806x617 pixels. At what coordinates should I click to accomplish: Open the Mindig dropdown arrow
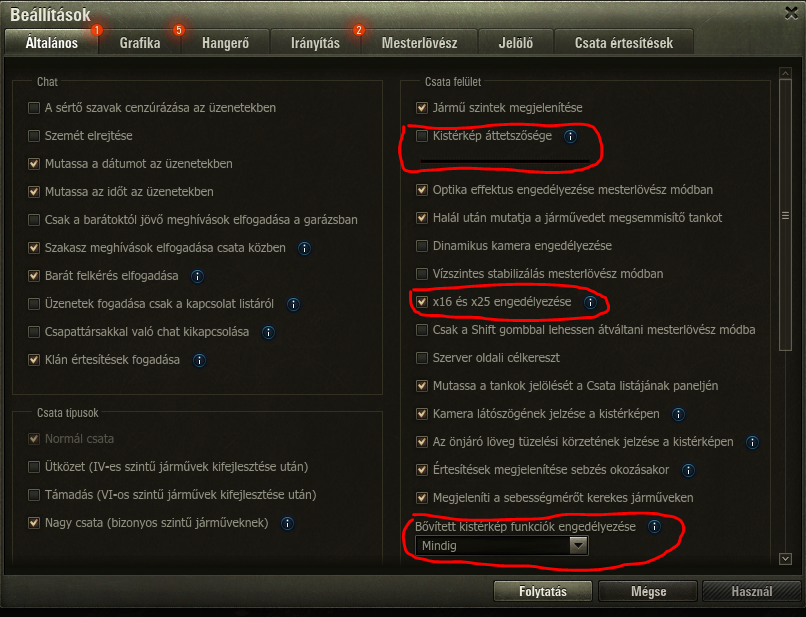[578, 546]
